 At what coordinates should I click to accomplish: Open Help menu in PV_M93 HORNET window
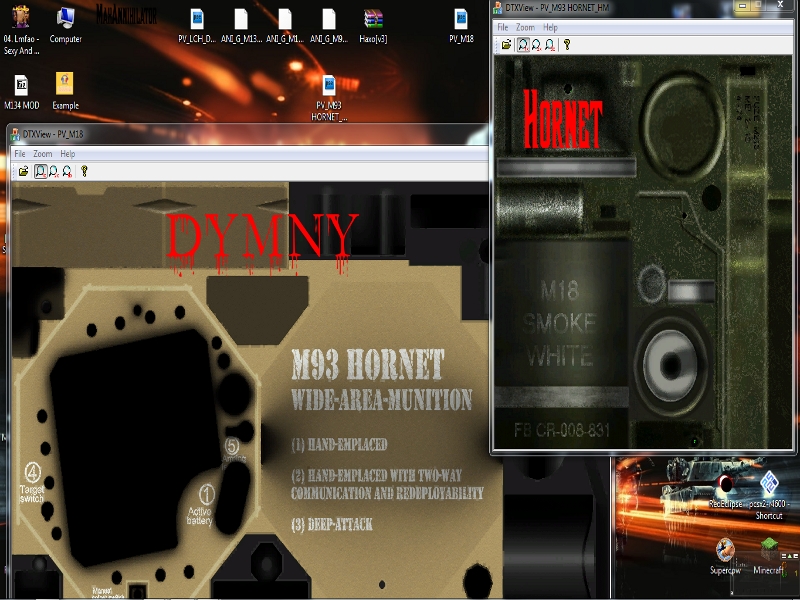click(x=550, y=27)
